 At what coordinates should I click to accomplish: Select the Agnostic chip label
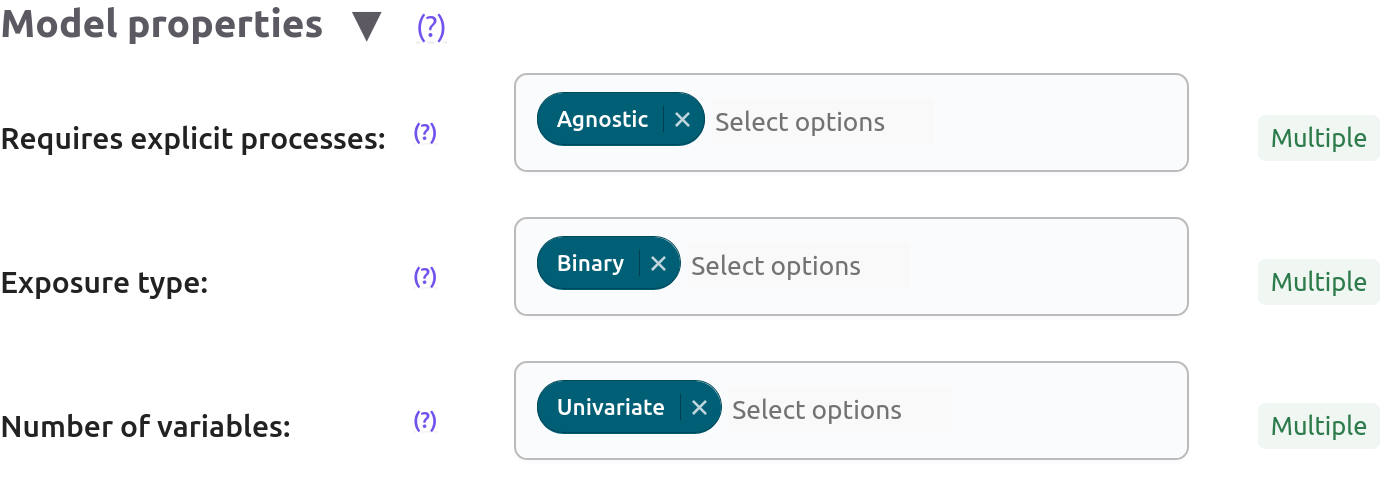click(x=602, y=120)
